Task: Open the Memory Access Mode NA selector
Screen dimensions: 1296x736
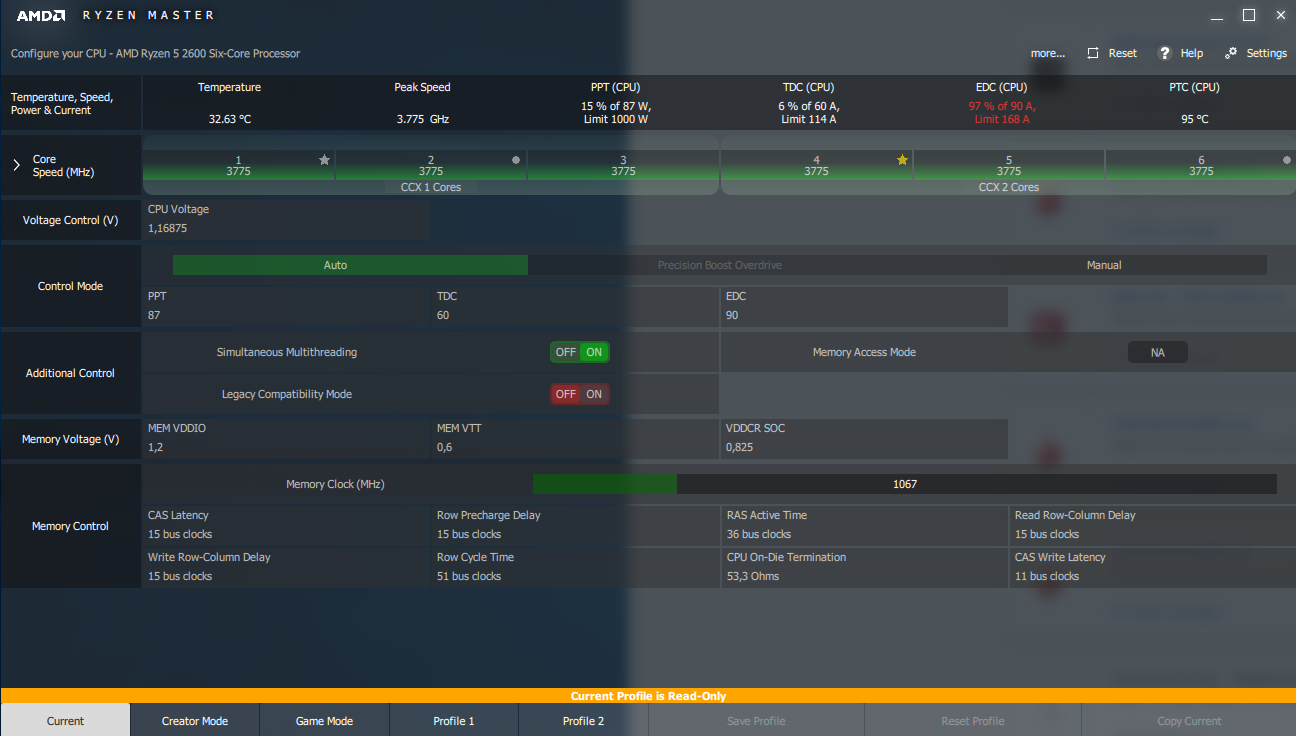Action: coord(1158,352)
